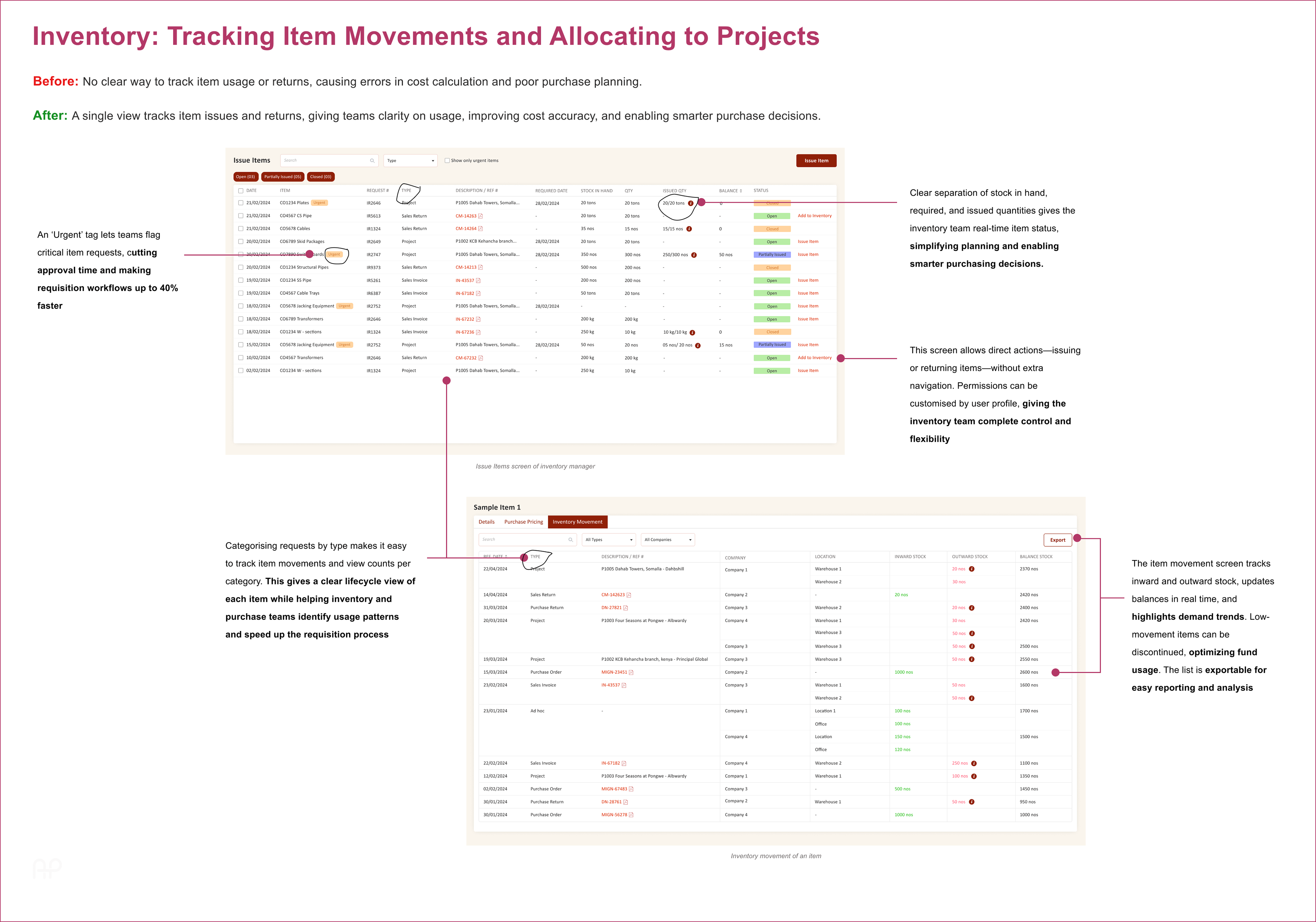Select the Partially Issued (05) filter chip
Viewport: 1316px width, 922px height.
tap(282, 177)
